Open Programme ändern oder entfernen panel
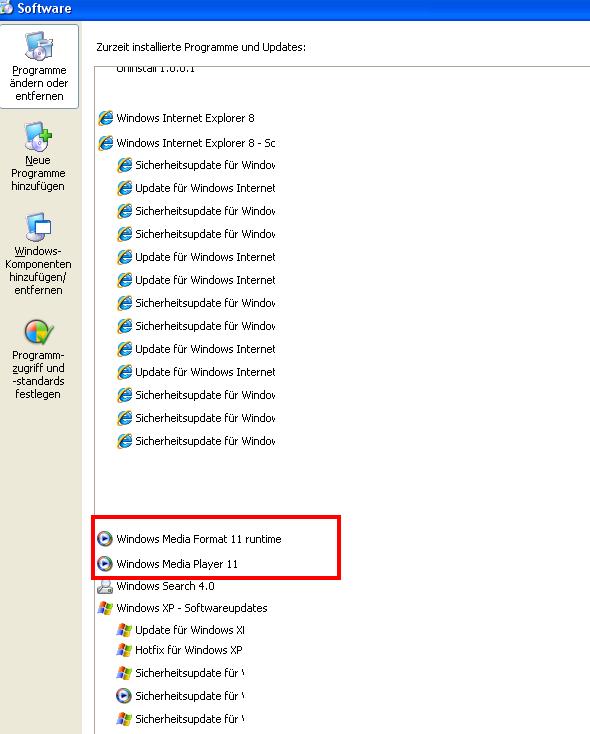 (39, 66)
